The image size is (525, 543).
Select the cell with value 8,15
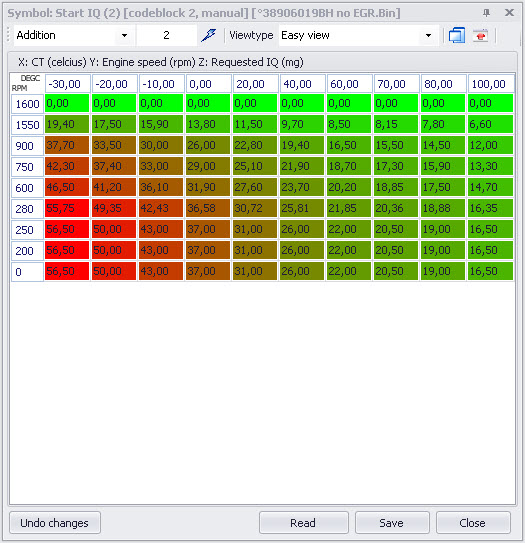pos(396,124)
